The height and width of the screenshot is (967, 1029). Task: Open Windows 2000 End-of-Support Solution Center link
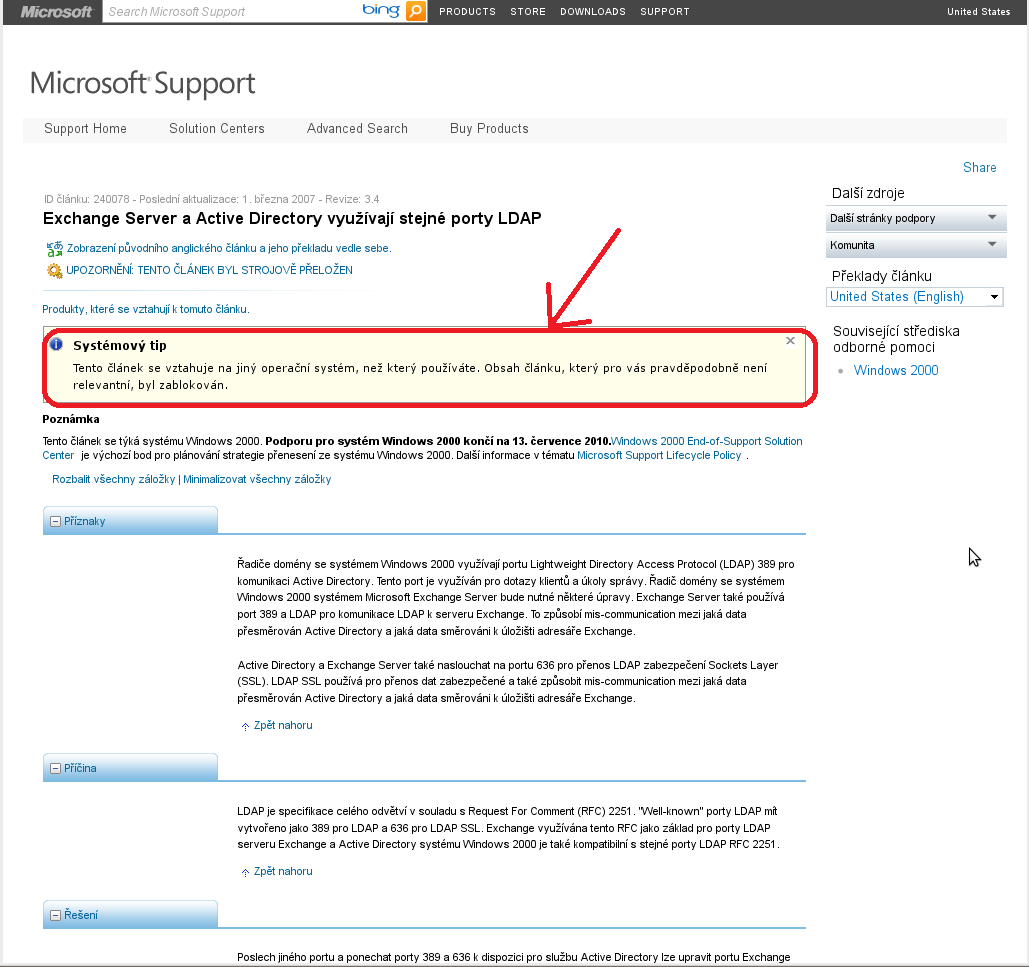[x=706, y=442]
